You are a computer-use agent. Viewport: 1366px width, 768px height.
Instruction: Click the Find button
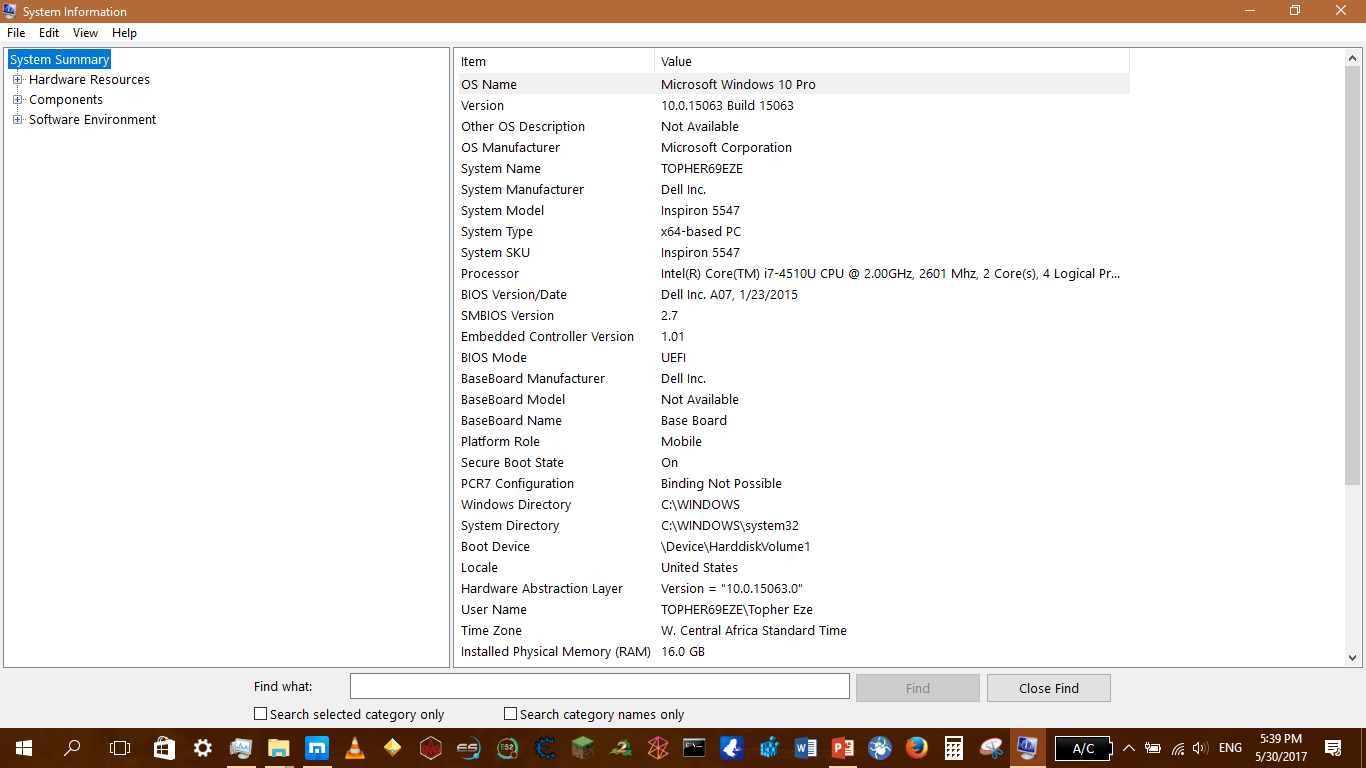click(x=917, y=688)
